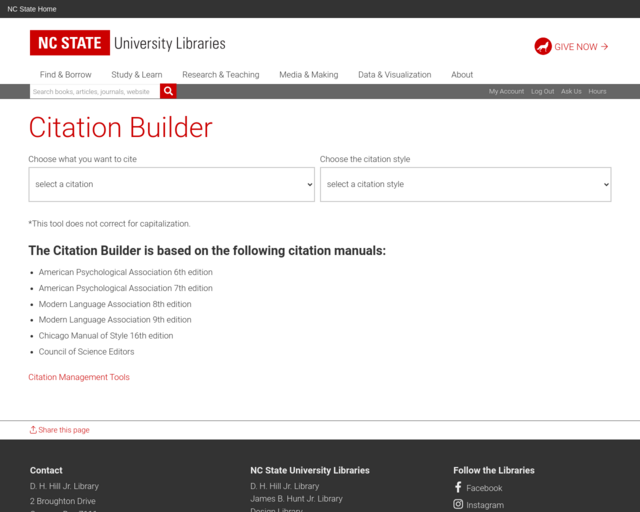The height and width of the screenshot is (512, 640).
Task: Open the Study & Learn menu
Action: pos(137,75)
